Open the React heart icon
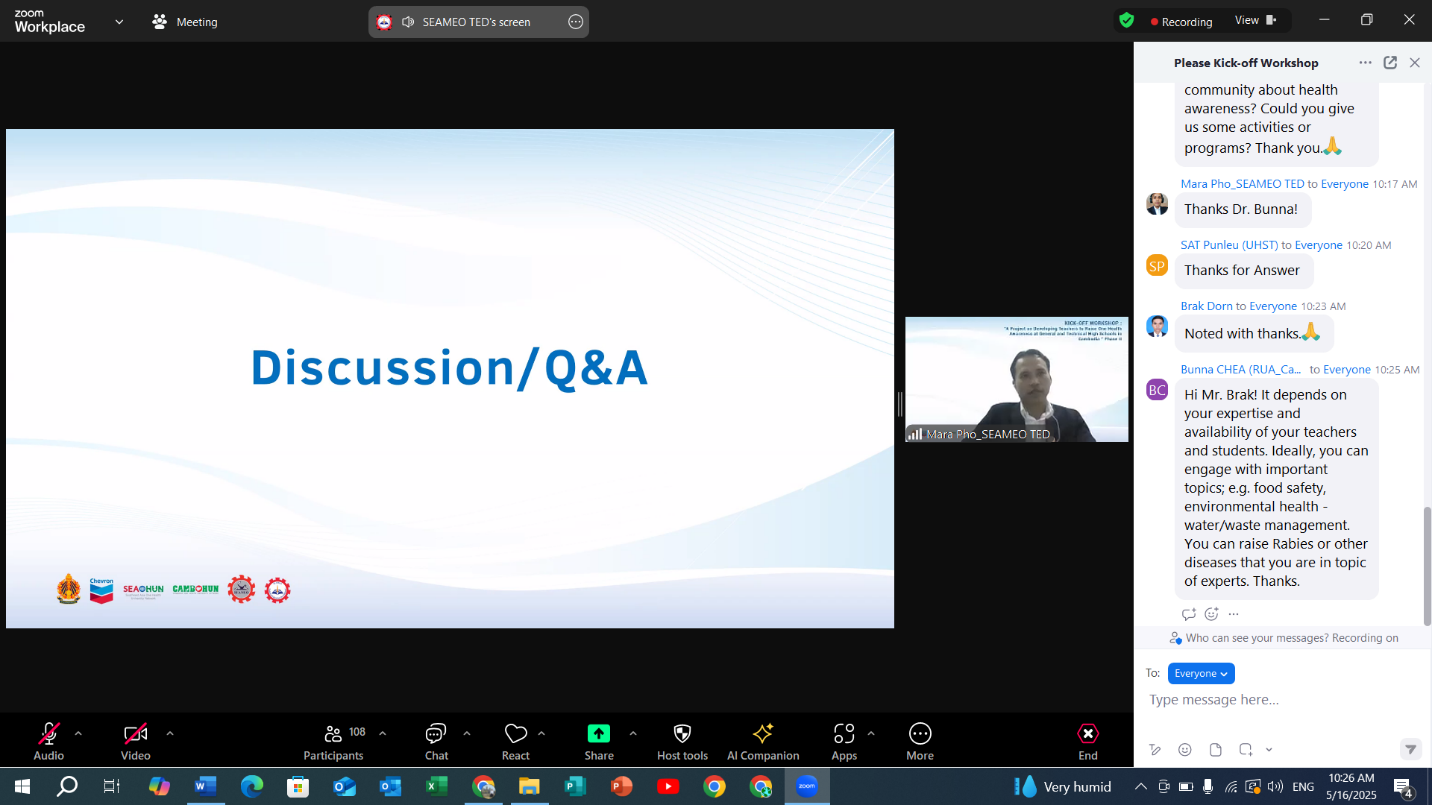This screenshot has width=1432, height=805. pyautogui.click(x=515, y=734)
